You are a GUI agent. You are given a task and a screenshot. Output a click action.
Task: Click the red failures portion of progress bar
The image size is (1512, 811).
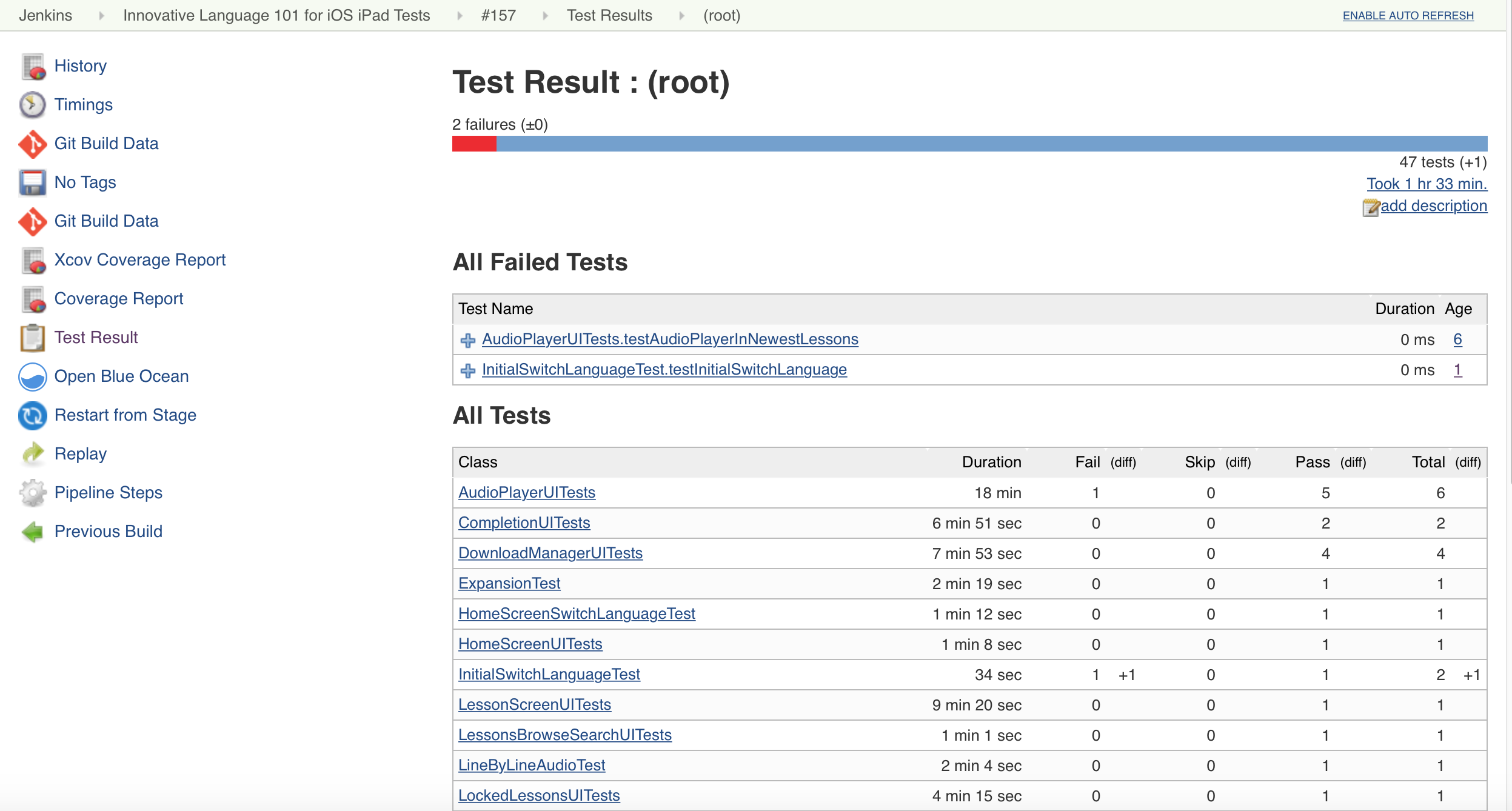pos(474,144)
